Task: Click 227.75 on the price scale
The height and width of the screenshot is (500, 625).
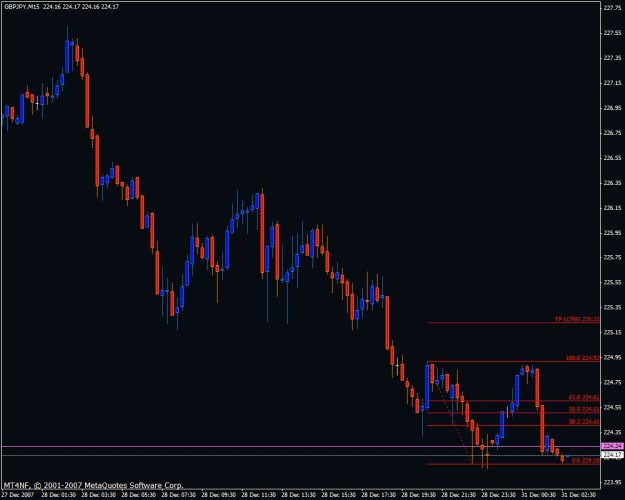Action: (x=613, y=8)
